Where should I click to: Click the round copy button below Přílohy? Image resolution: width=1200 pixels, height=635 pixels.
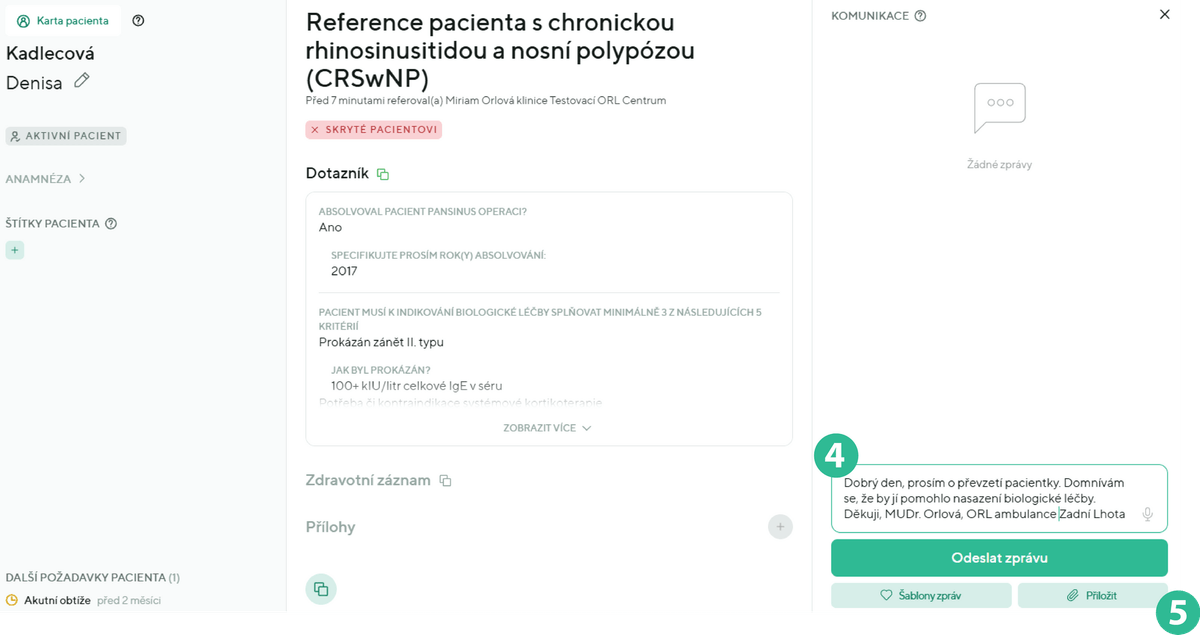(x=321, y=589)
